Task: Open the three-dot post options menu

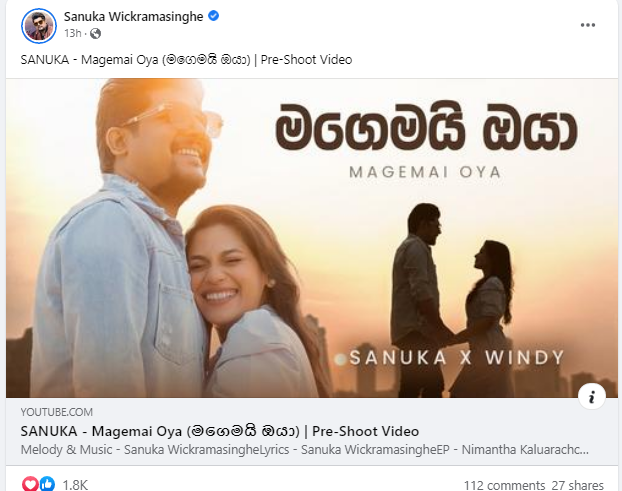Action: coord(587,25)
